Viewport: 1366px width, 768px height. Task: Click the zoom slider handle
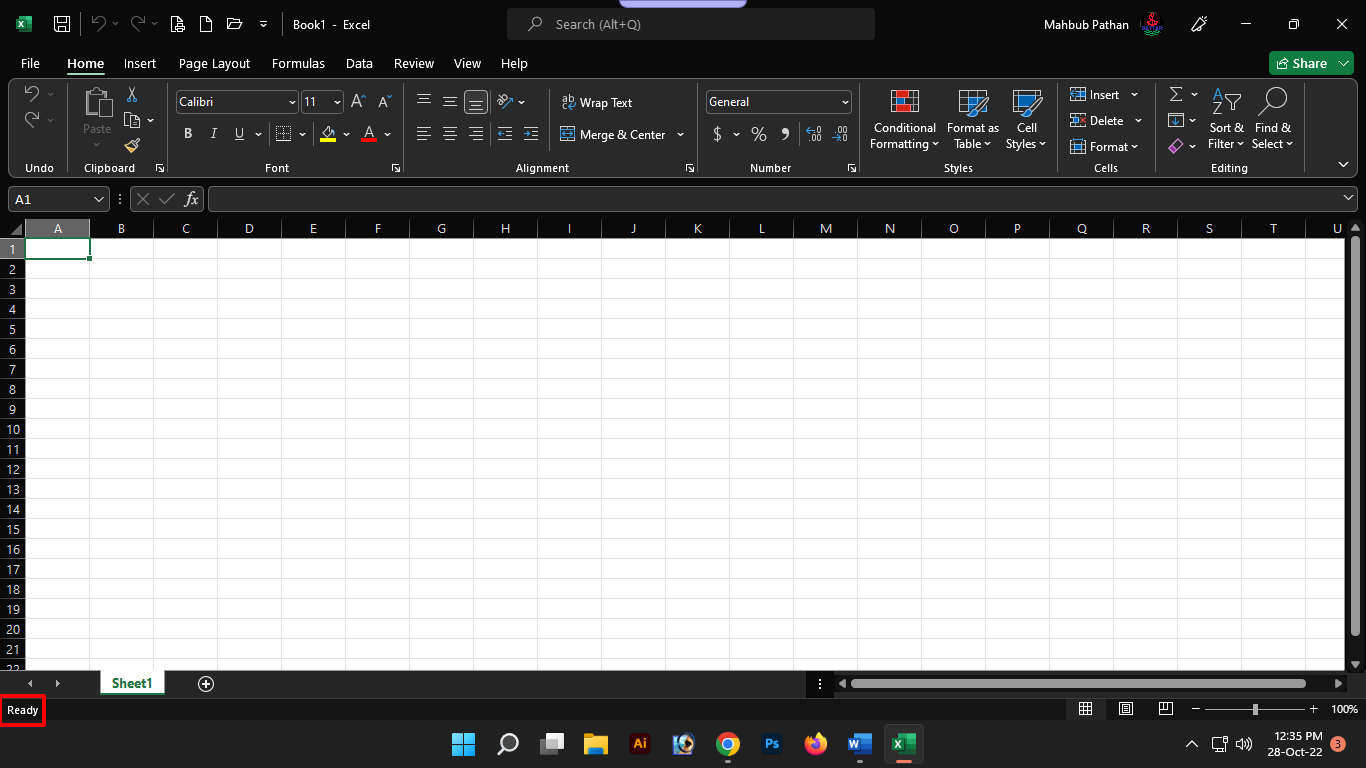coord(1255,709)
